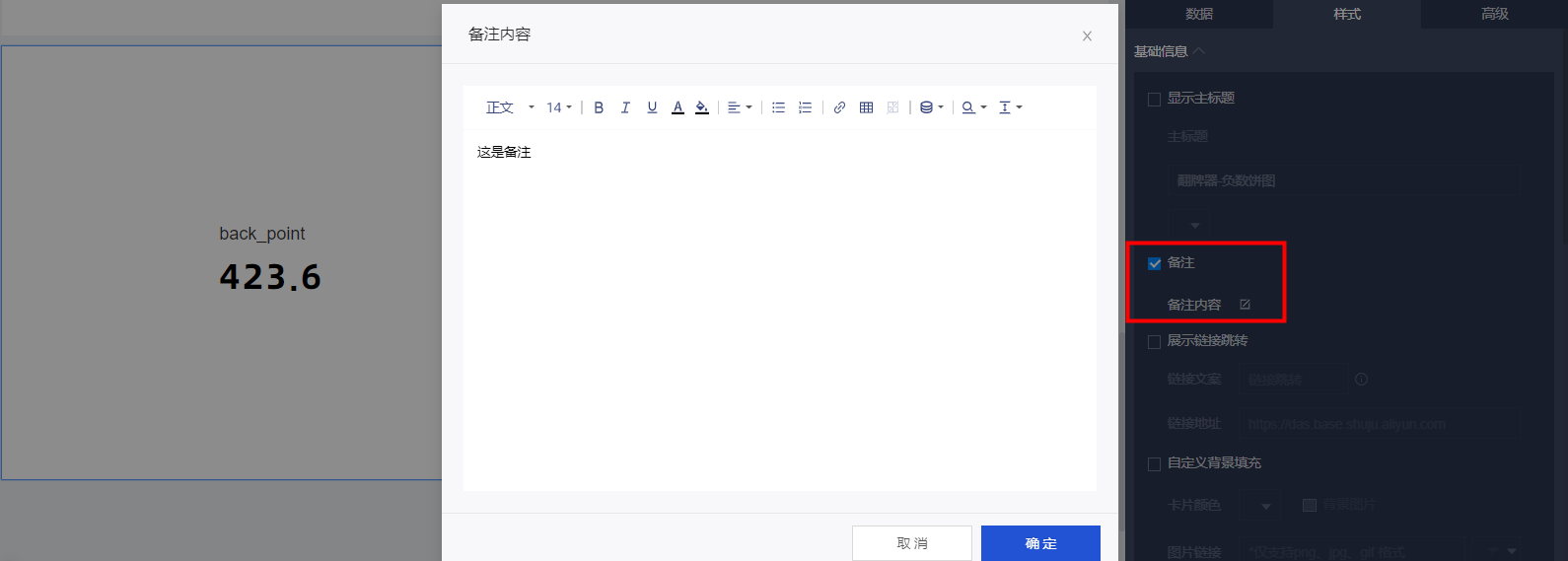
Task: Open the 正文 paragraph style dropdown
Action: (x=510, y=107)
